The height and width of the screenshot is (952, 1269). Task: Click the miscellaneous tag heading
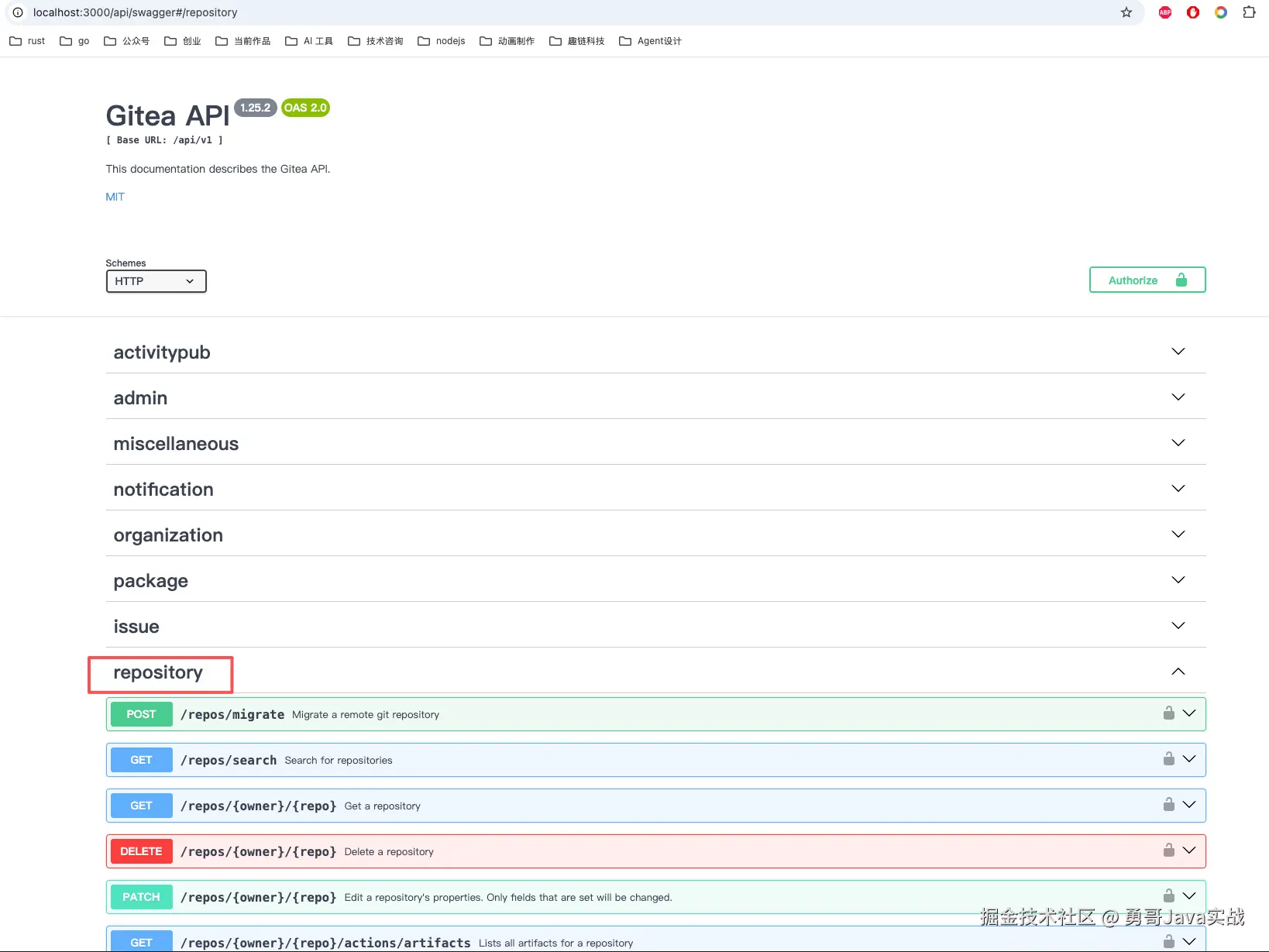point(176,444)
